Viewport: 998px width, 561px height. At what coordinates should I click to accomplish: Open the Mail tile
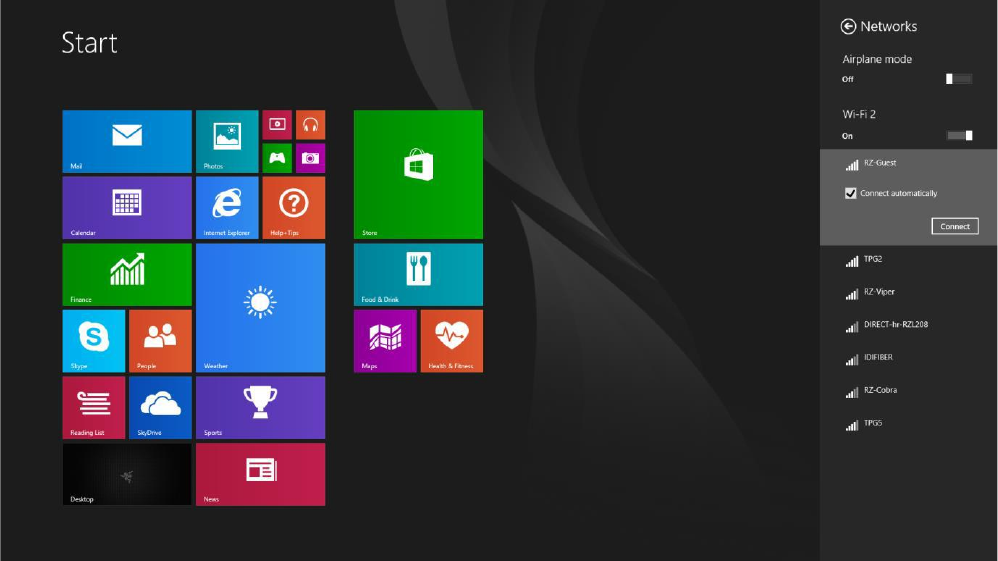[x=127, y=141]
